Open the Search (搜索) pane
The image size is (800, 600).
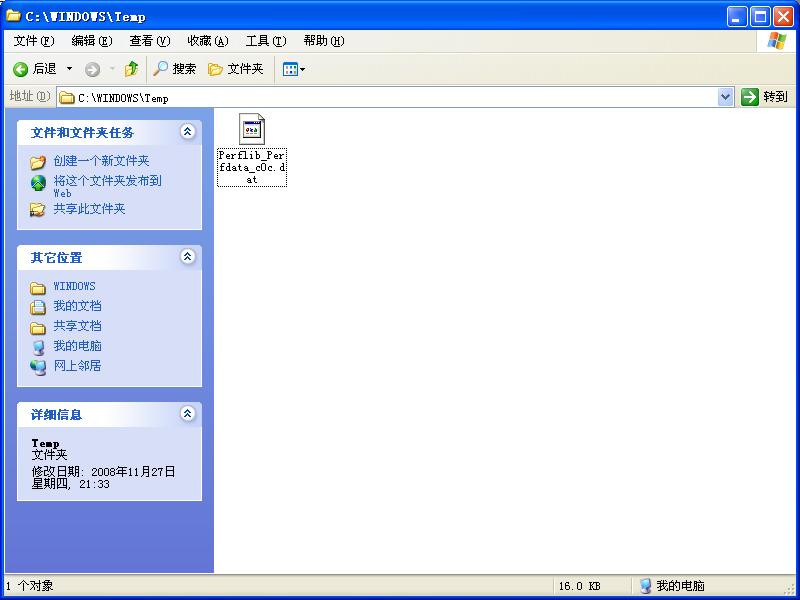[174, 69]
